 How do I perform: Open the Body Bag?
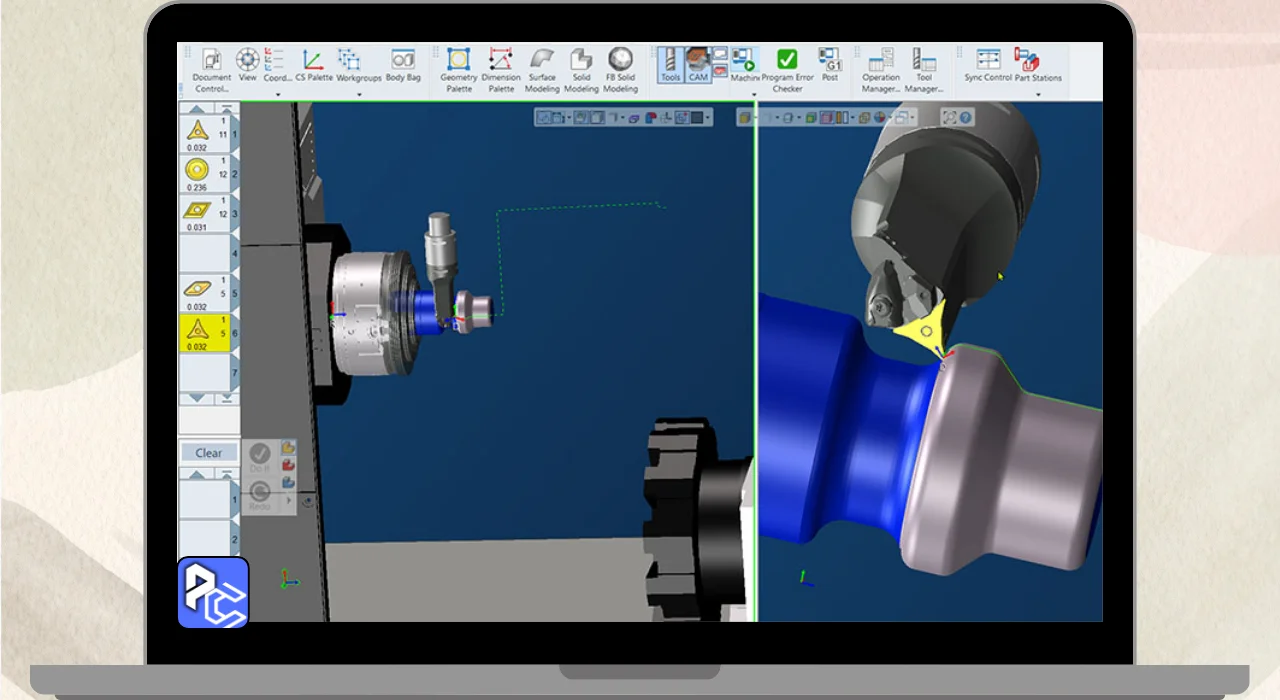(402, 65)
